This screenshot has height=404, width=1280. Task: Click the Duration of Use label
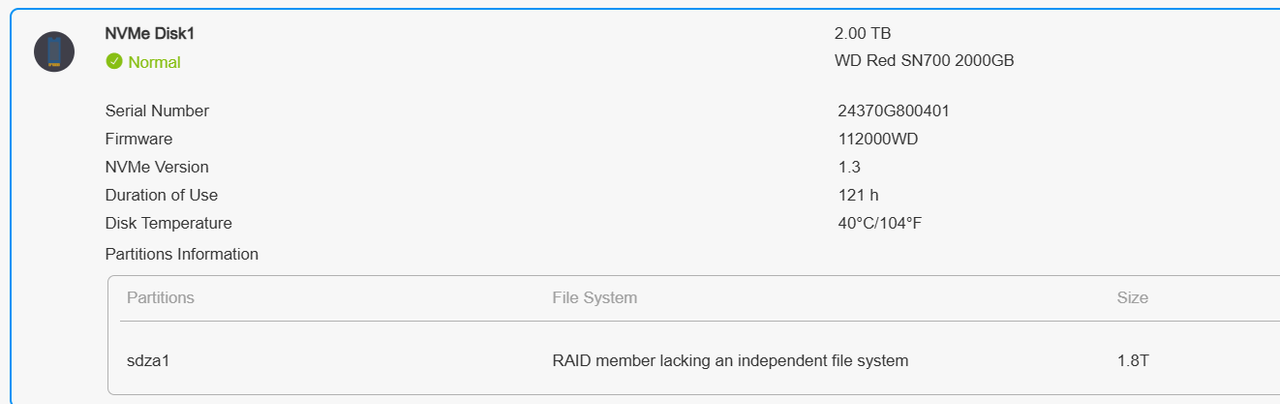pyautogui.click(x=161, y=195)
